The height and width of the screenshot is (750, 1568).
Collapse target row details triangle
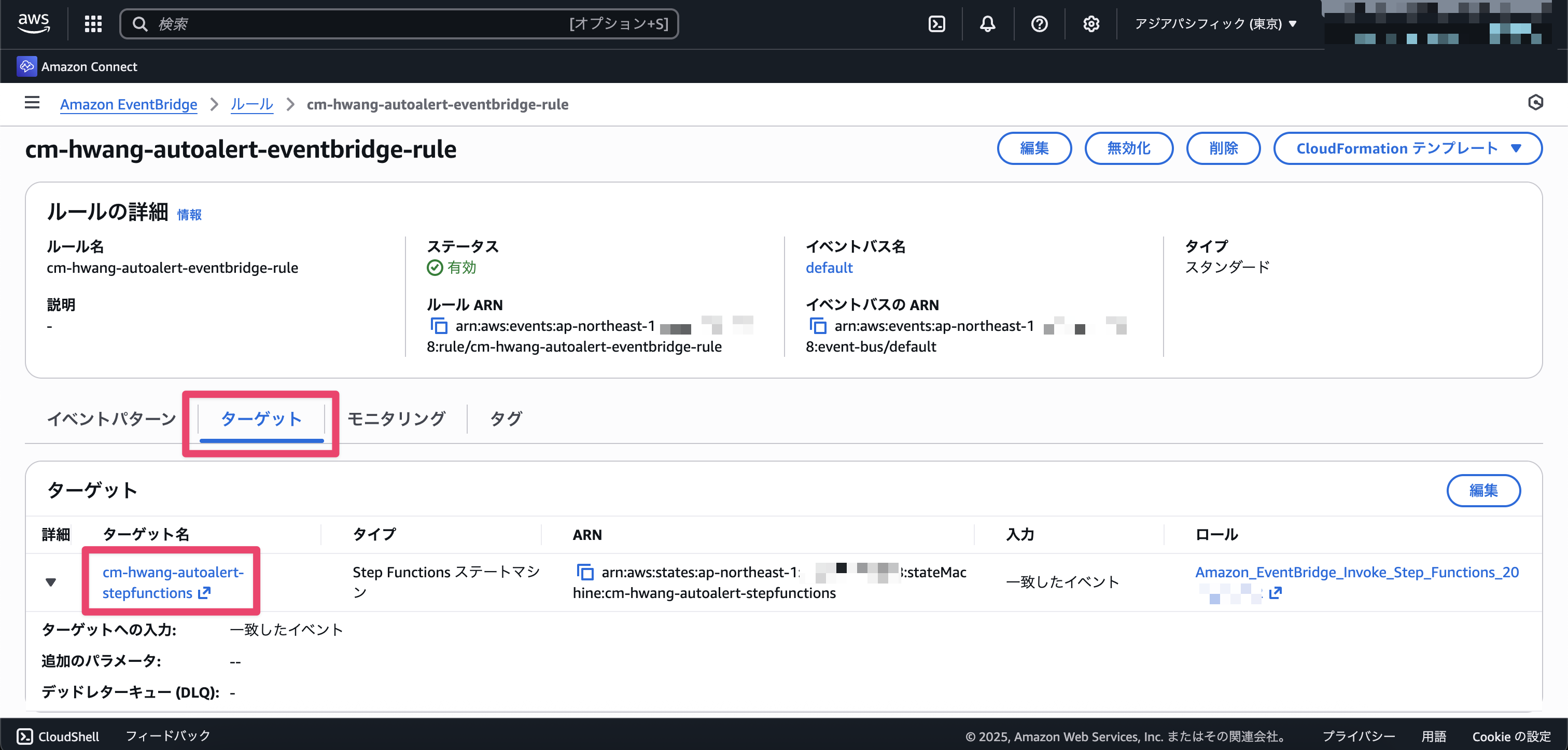tap(51, 582)
